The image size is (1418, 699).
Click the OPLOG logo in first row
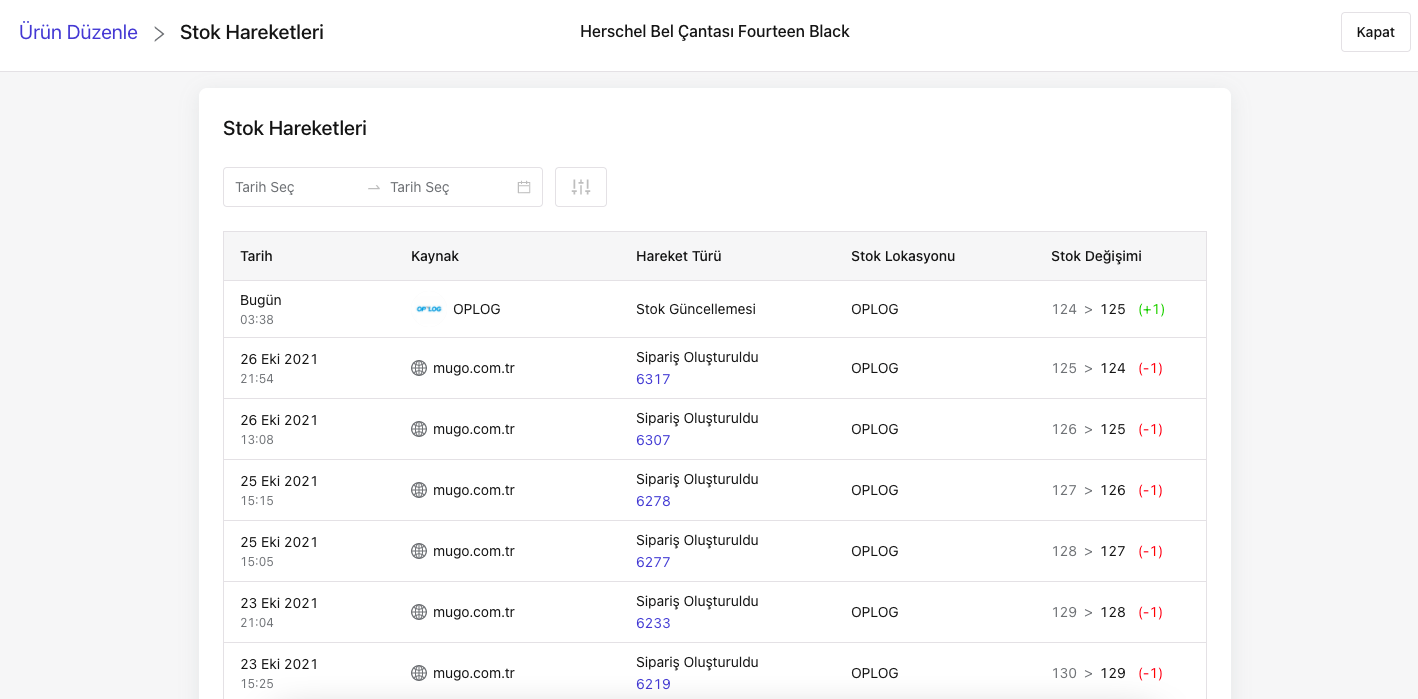point(429,309)
